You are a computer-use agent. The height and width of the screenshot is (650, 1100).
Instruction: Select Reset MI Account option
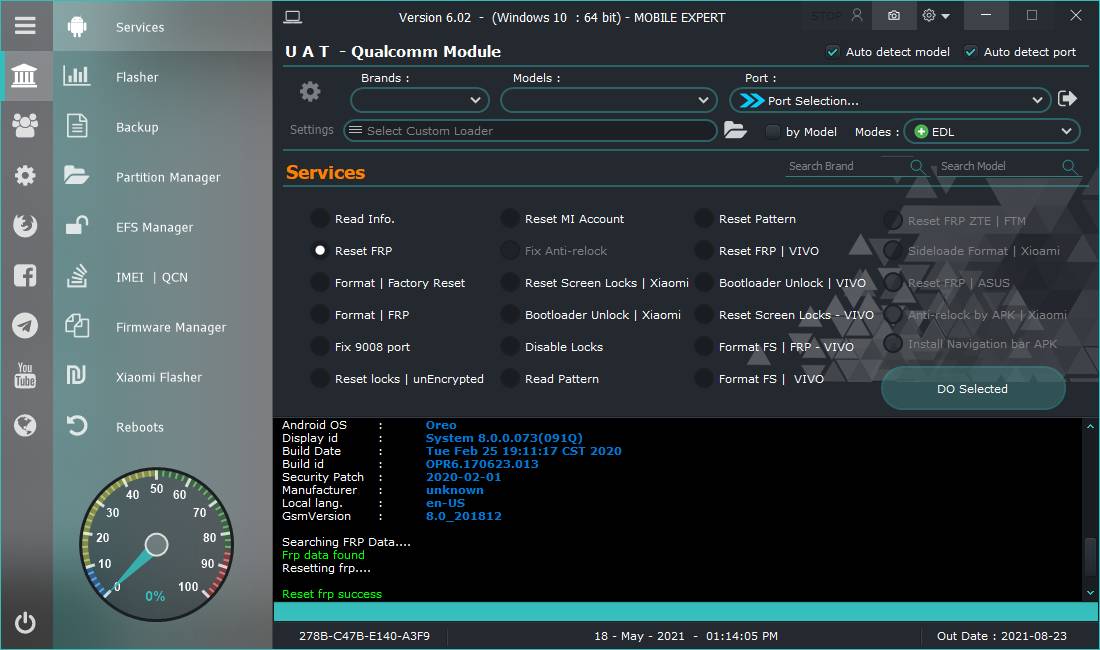click(x=510, y=219)
